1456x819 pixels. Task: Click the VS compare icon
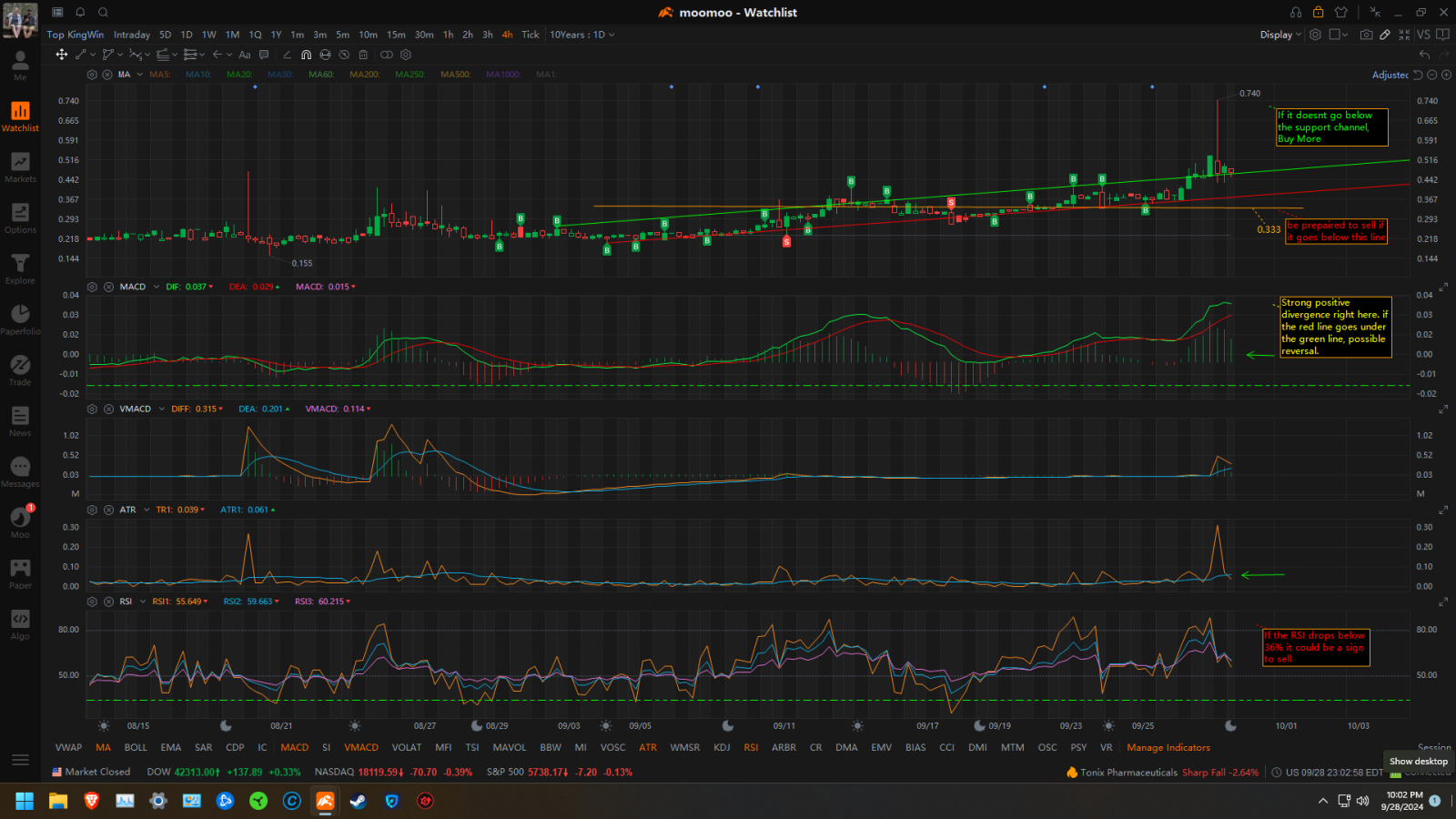point(1423,35)
